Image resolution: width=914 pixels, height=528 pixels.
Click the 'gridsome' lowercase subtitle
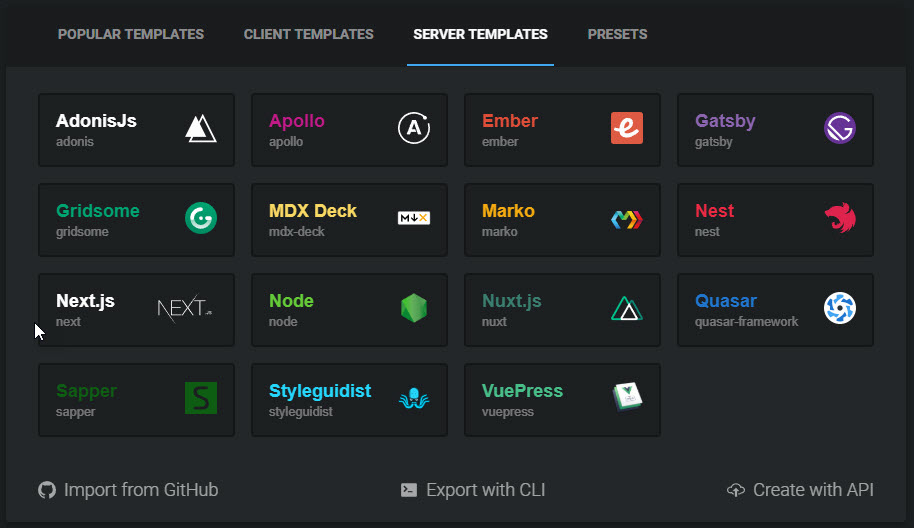(82, 232)
